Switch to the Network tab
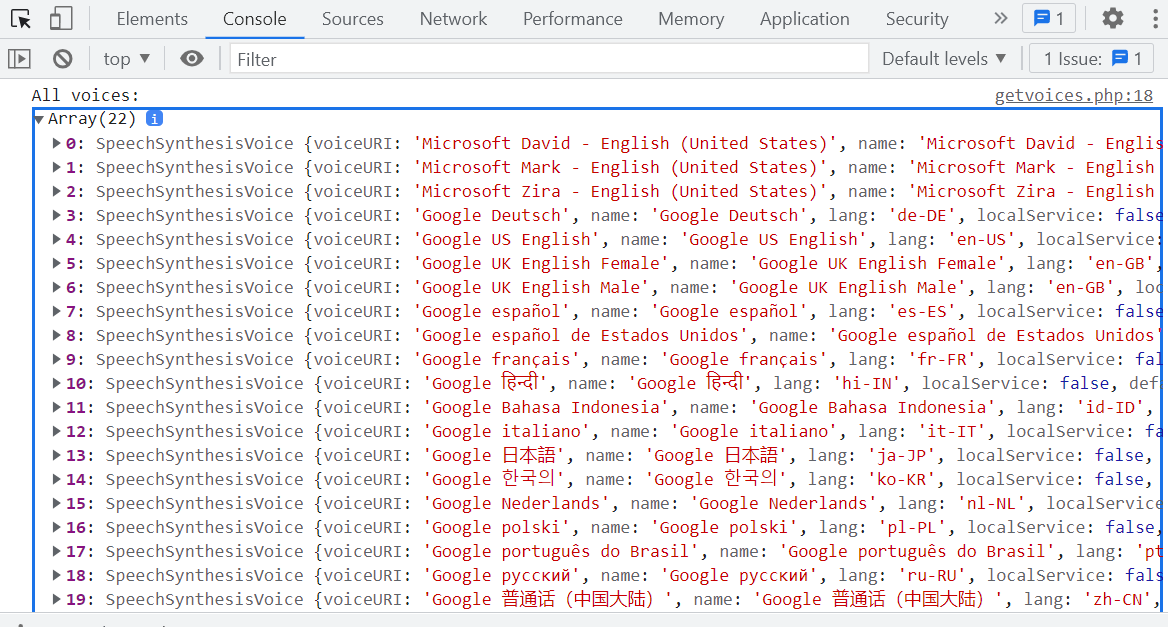Image resolution: width=1168 pixels, height=627 pixels. click(x=453, y=19)
